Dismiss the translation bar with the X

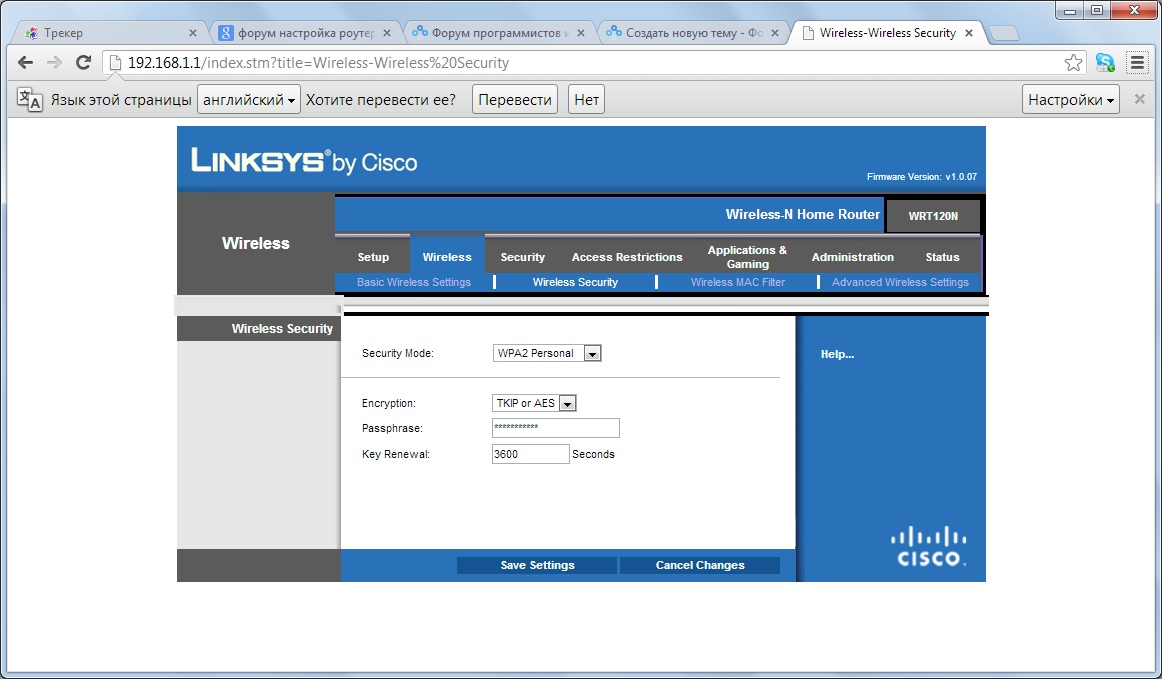(x=1140, y=99)
